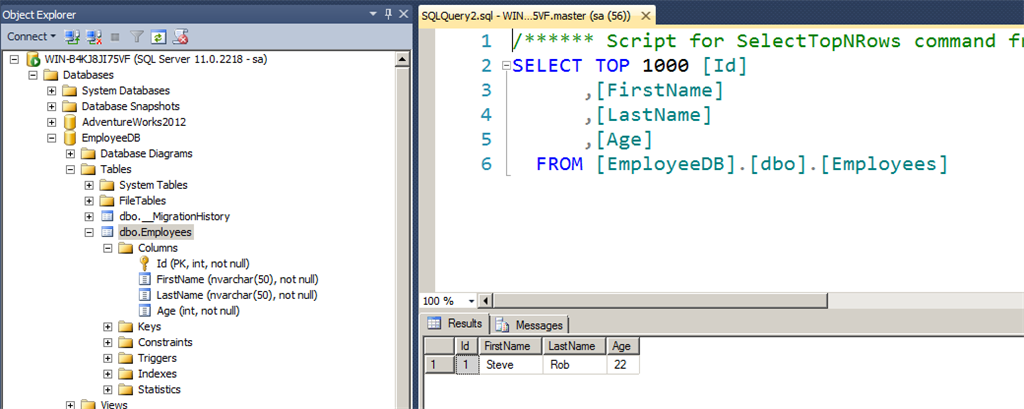The height and width of the screenshot is (409, 1024).
Task: Click the primary key icon for Id column
Action: click(x=145, y=264)
